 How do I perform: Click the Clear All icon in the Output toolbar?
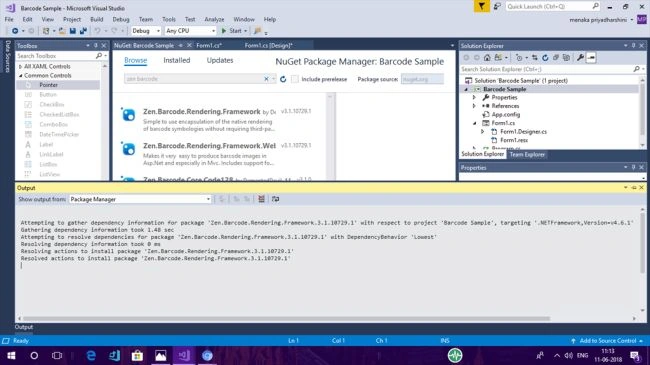click(x=261, y=199)
